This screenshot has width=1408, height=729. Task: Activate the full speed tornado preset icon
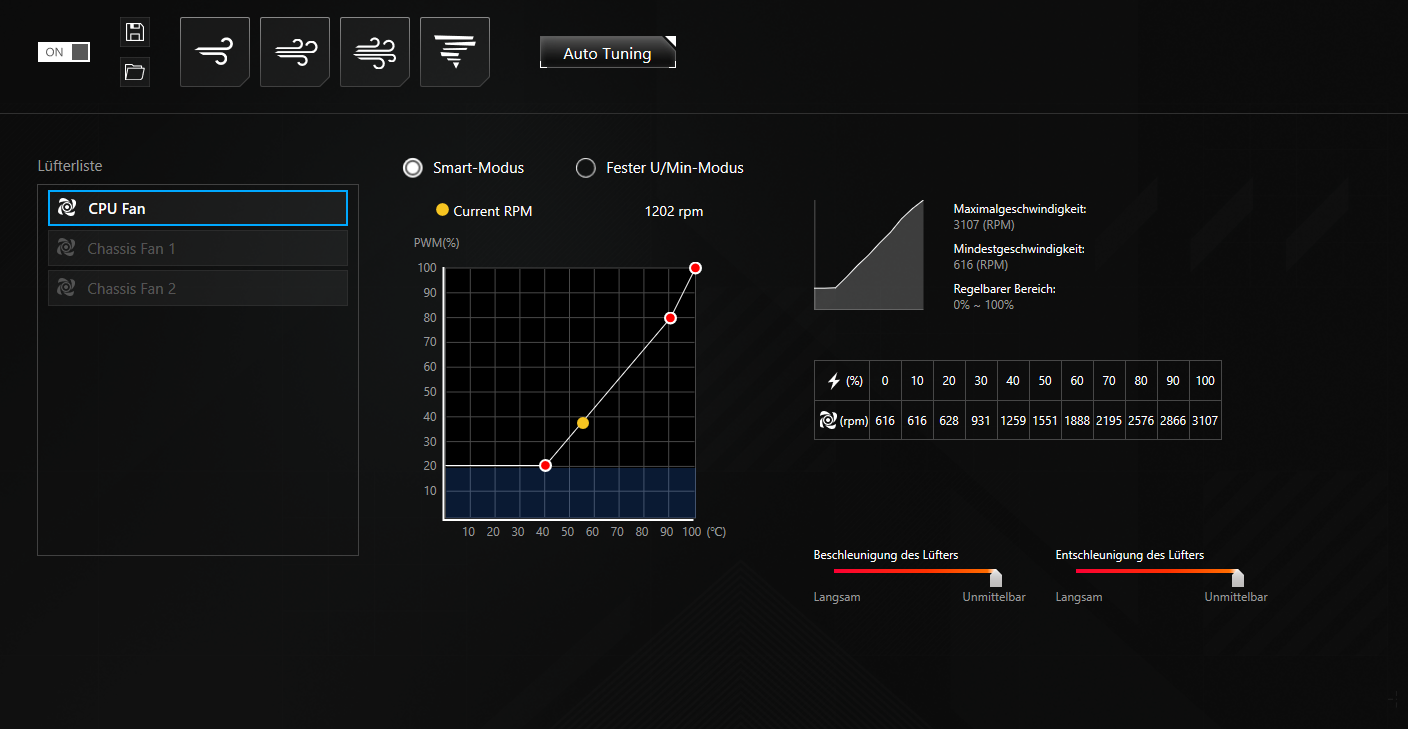click(454, 52)
